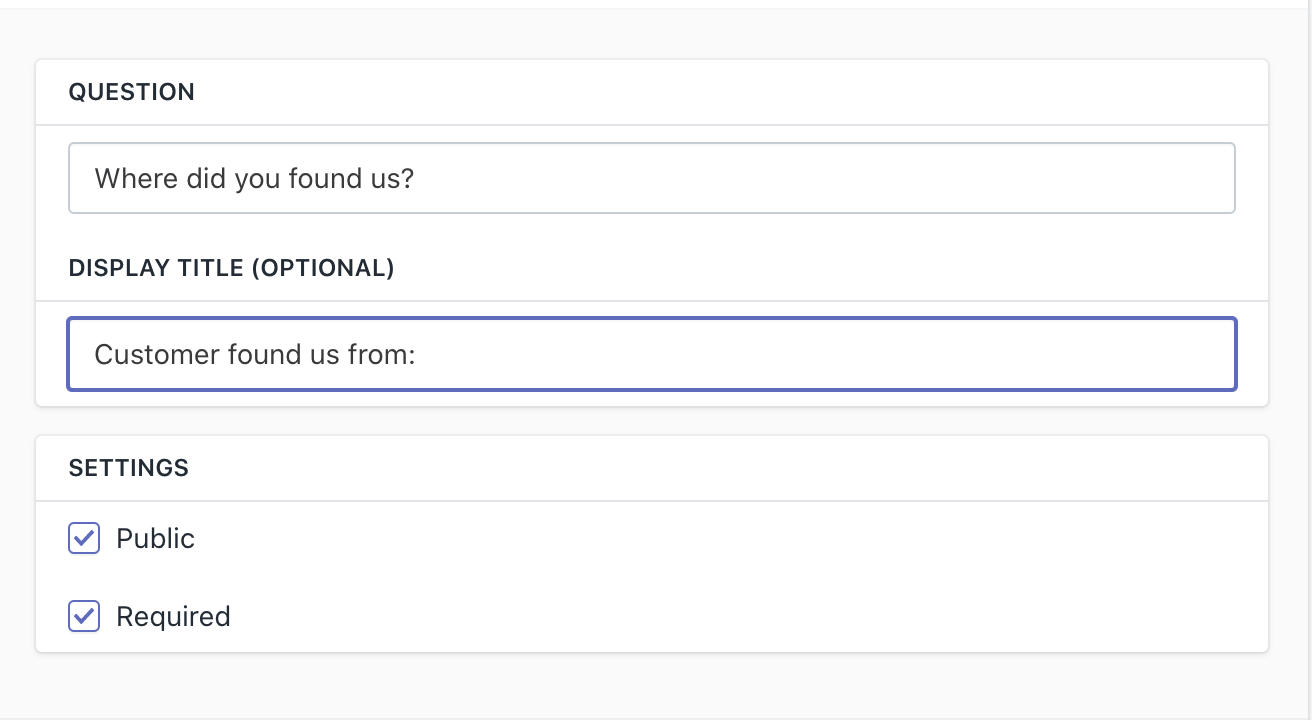Image resolution: width=1312 pixels, height=720 pixels.
Task: Click the DISPLAY TITLE (OPTIONAL) heading
Action: [231, 268]
